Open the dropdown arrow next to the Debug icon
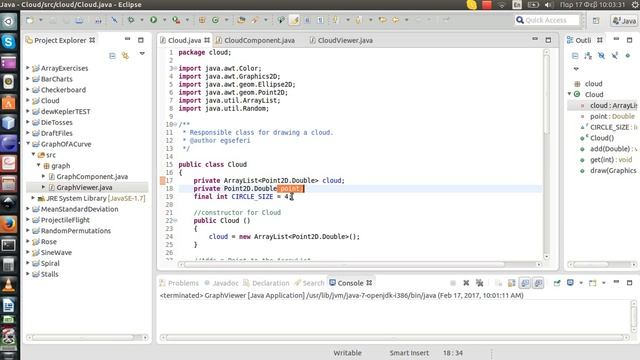Screen dimensions: 640x360 (142, 20)
